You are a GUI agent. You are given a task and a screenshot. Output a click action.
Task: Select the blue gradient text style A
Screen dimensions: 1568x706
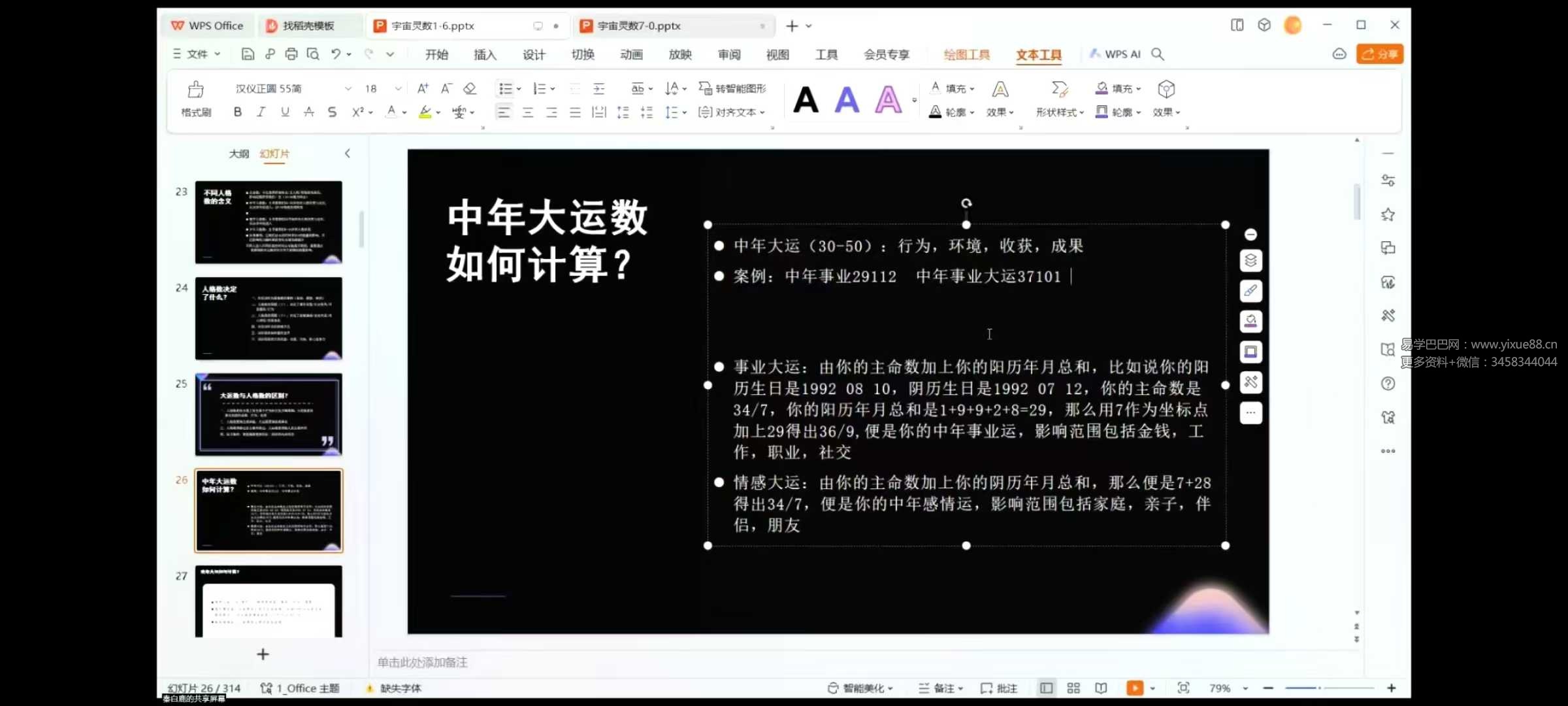(x=847, y=100)
